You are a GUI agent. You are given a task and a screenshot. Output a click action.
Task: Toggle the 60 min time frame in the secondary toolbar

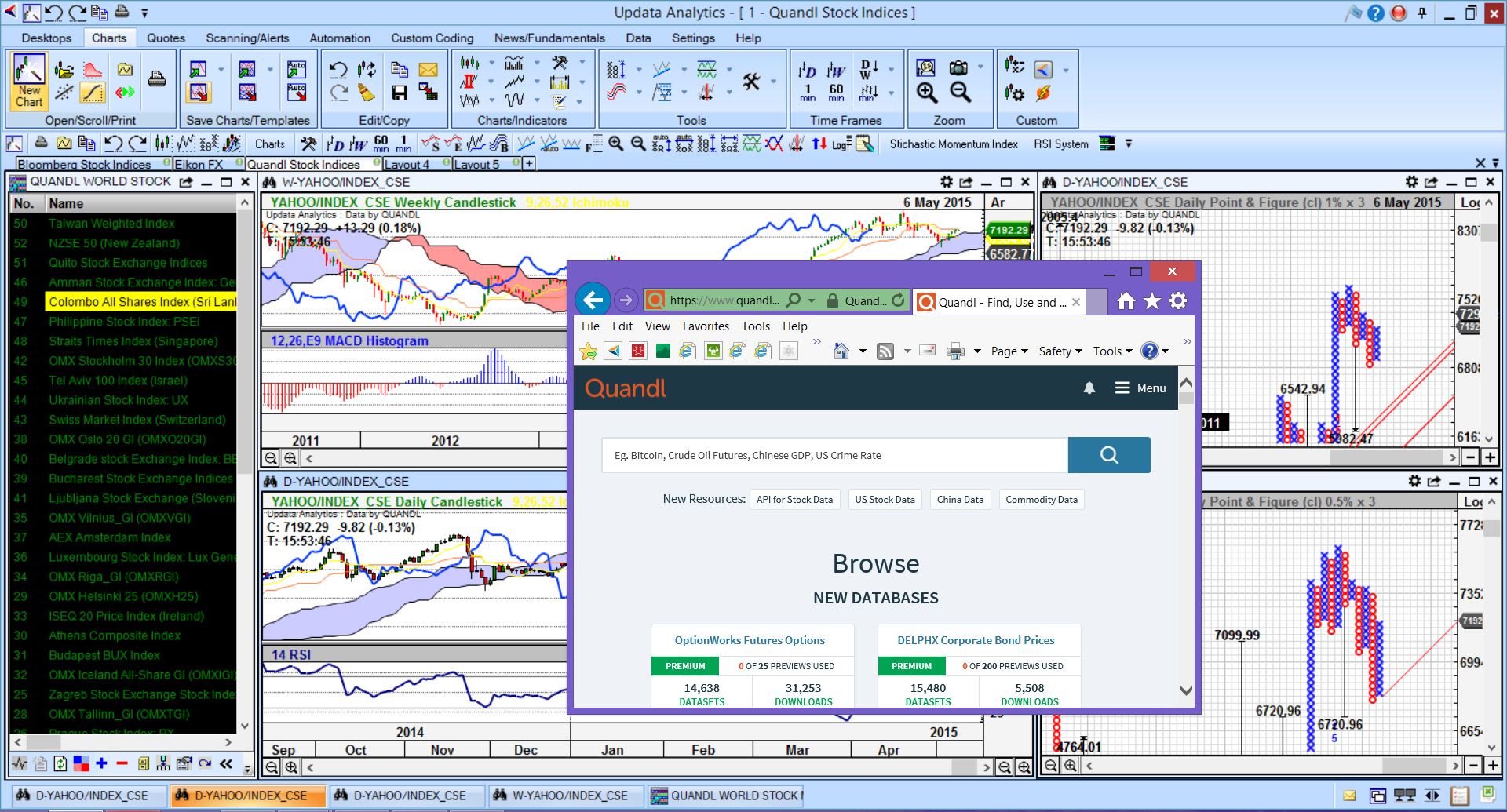[381, 144]
